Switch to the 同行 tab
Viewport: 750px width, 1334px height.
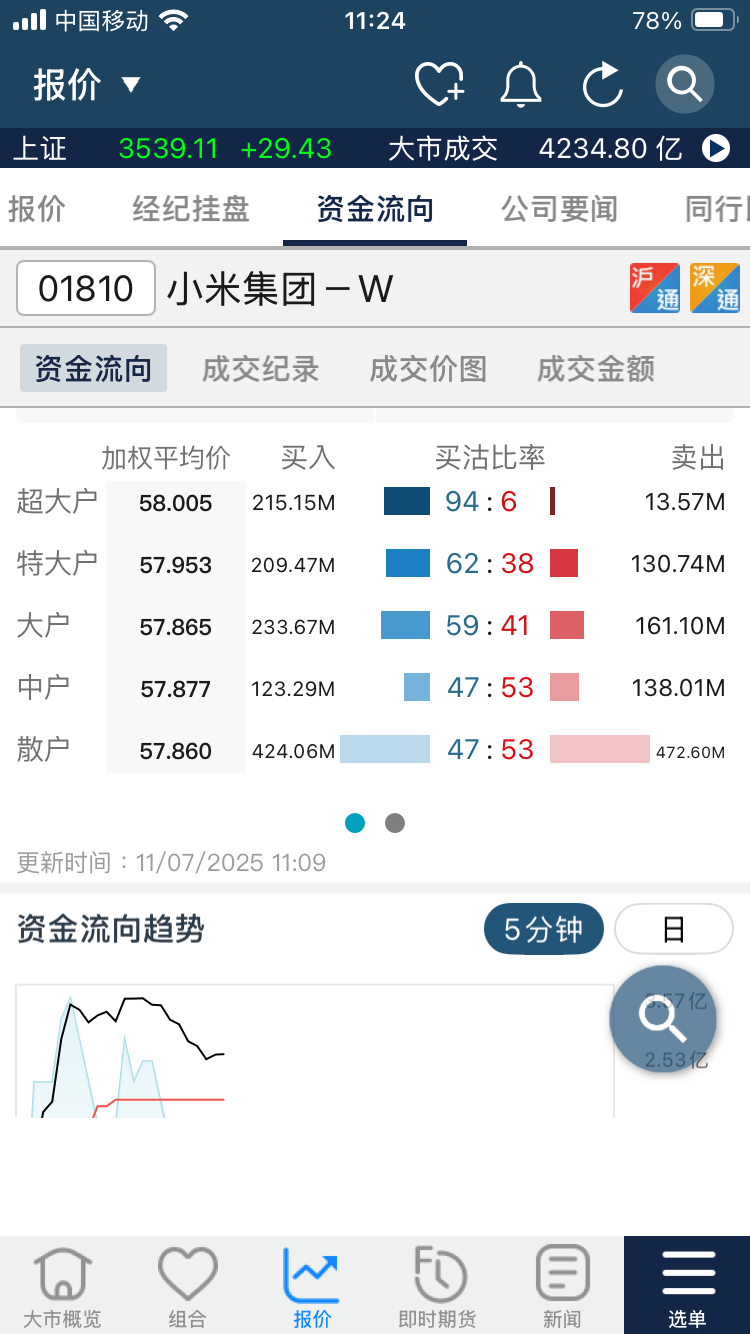(x=717, y=209)
